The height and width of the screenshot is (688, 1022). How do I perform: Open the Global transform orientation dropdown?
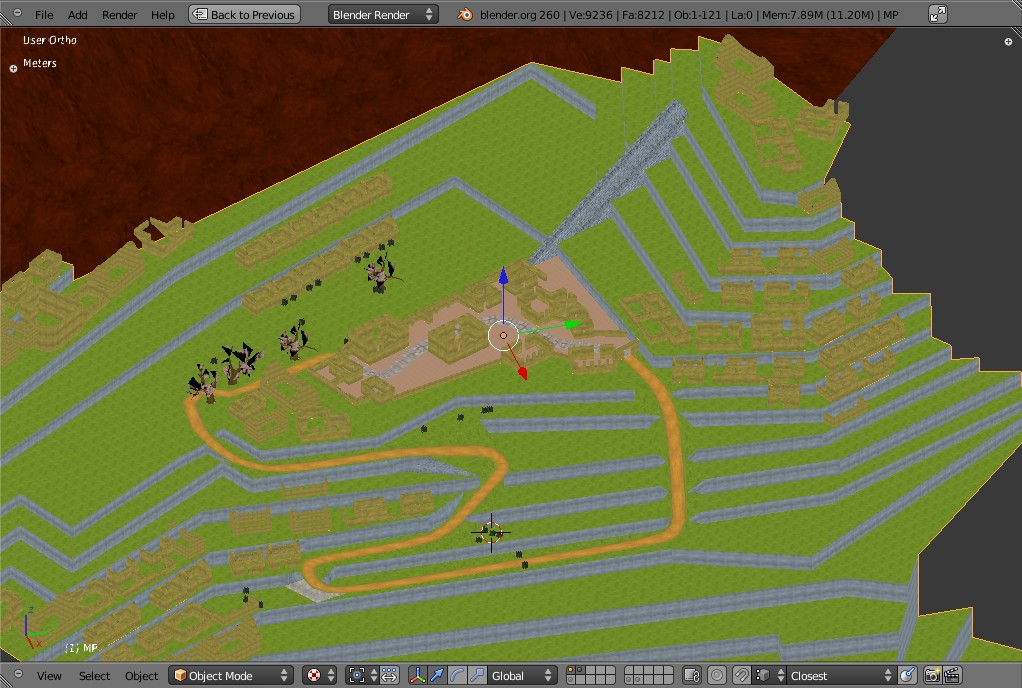pyautogui.click(x=520, y=676)
